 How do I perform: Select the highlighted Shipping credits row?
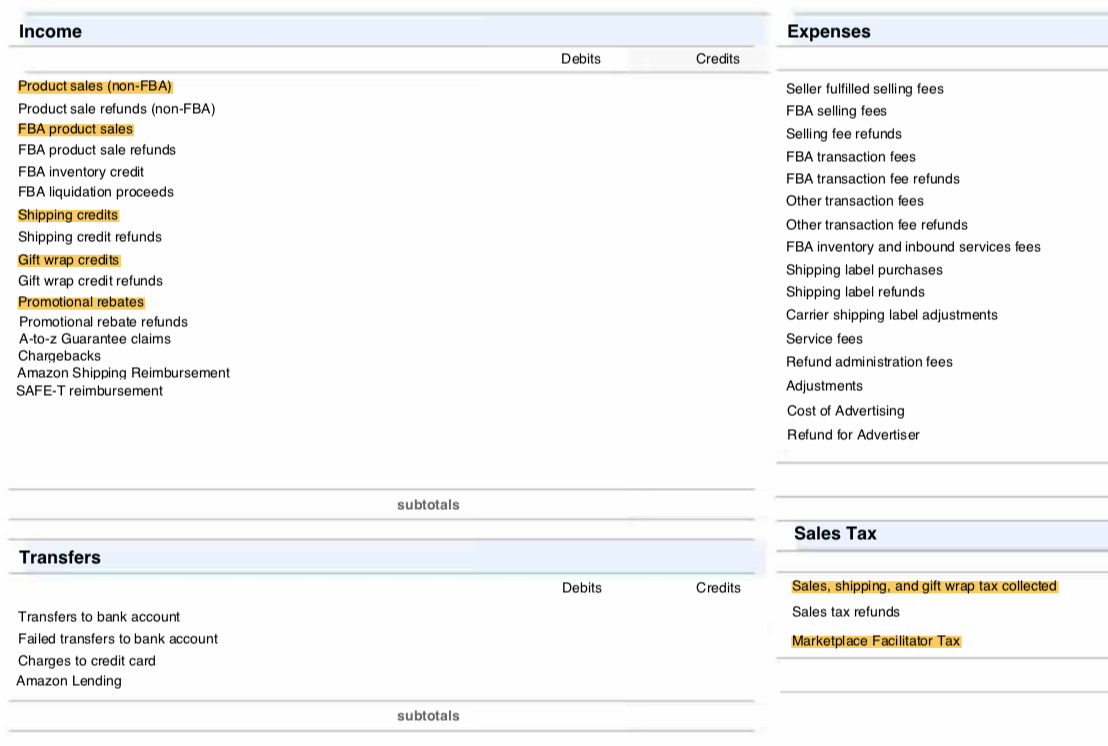[68, 215]
